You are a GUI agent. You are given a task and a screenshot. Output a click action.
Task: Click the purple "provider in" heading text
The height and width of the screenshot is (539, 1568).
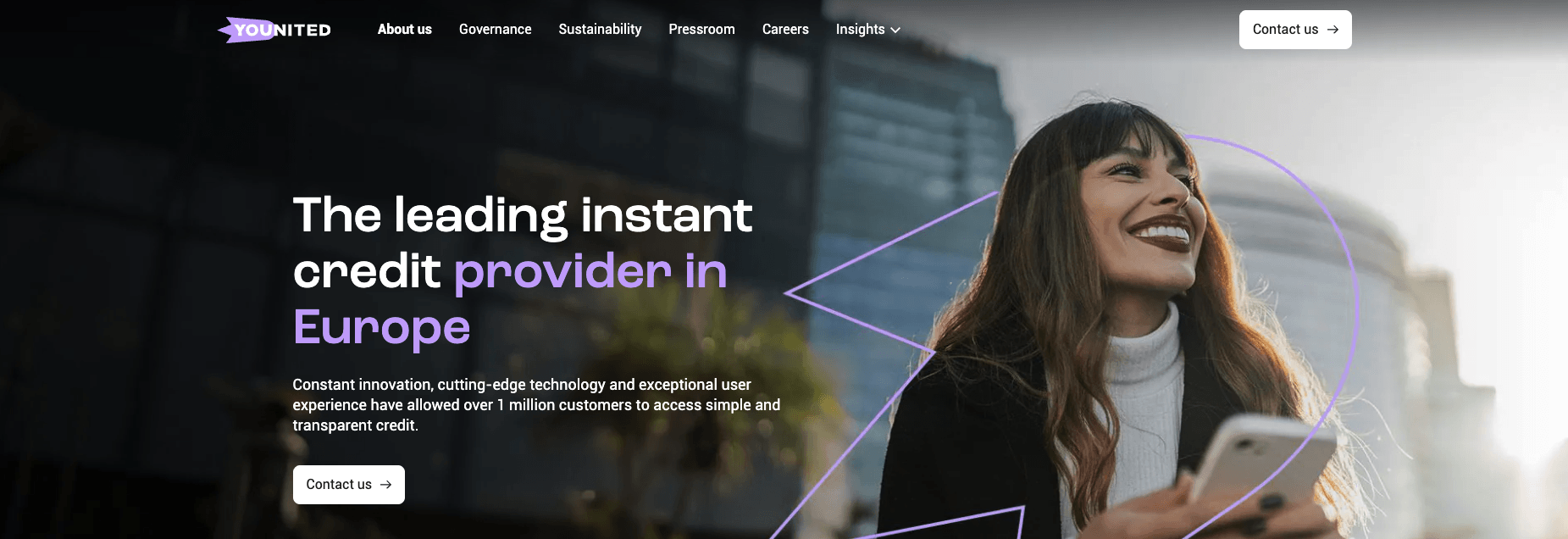point(590,272)
